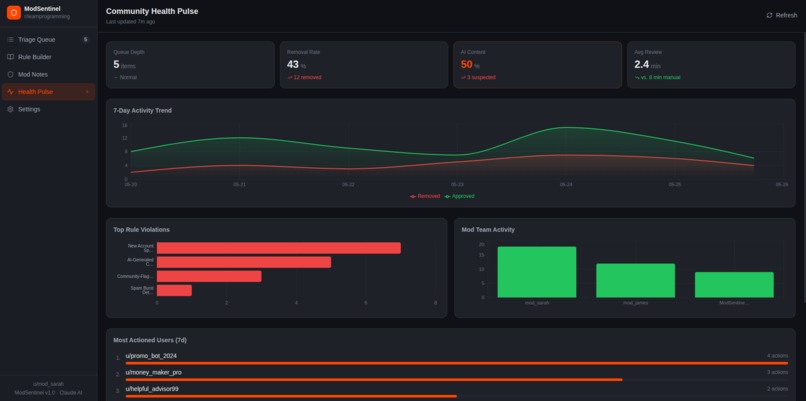Toggle the Approved legend entry

460,196
